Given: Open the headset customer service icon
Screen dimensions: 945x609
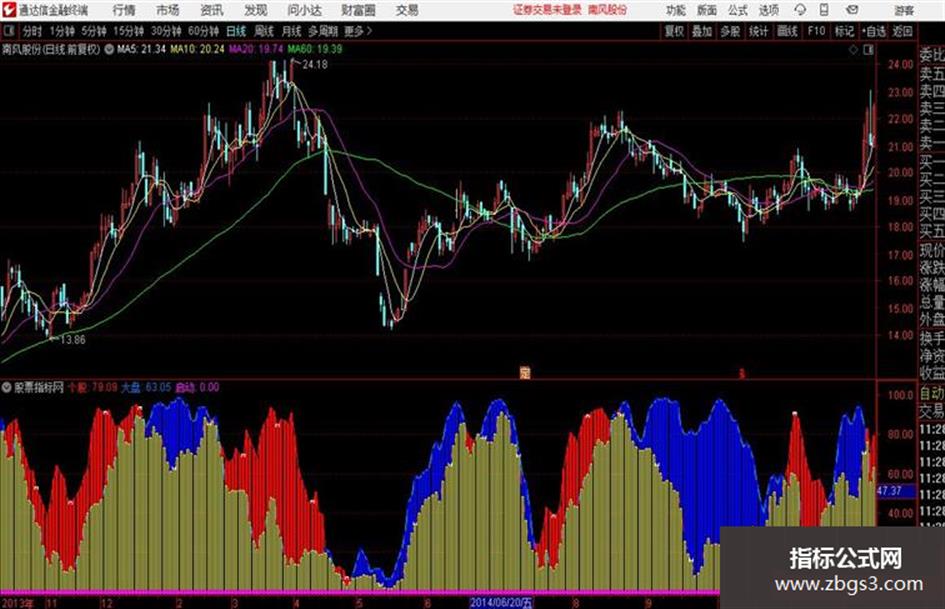Looking at the screenshot, I should [800, 10].
